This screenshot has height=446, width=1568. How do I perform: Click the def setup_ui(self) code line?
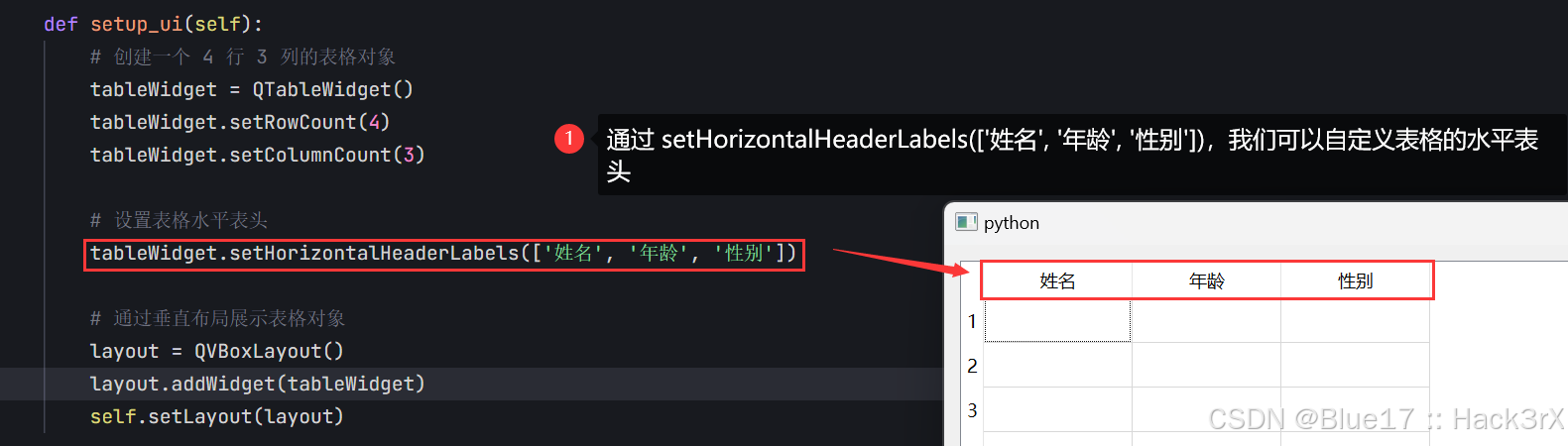pos(154,24)
